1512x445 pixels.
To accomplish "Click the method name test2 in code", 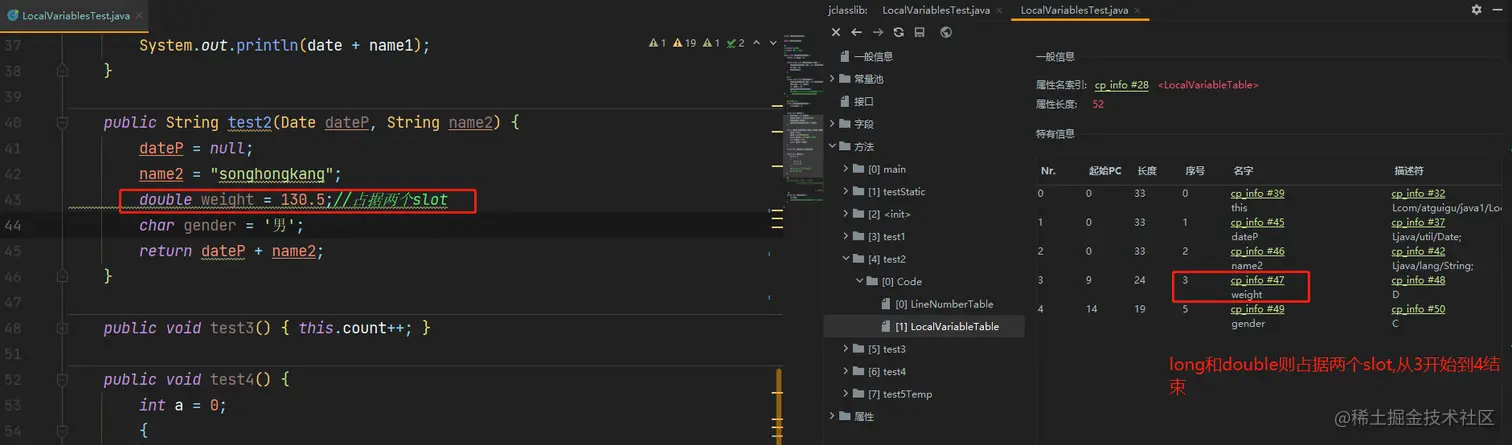I will click(x=250, y=122).
